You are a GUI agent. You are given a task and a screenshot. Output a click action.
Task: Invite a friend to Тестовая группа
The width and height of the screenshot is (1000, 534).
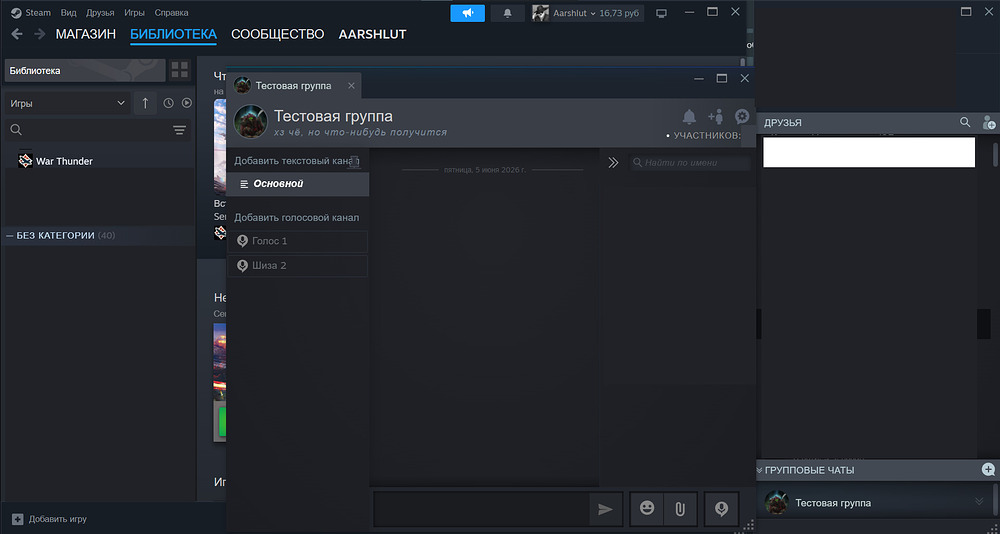[x=716, y=117]
